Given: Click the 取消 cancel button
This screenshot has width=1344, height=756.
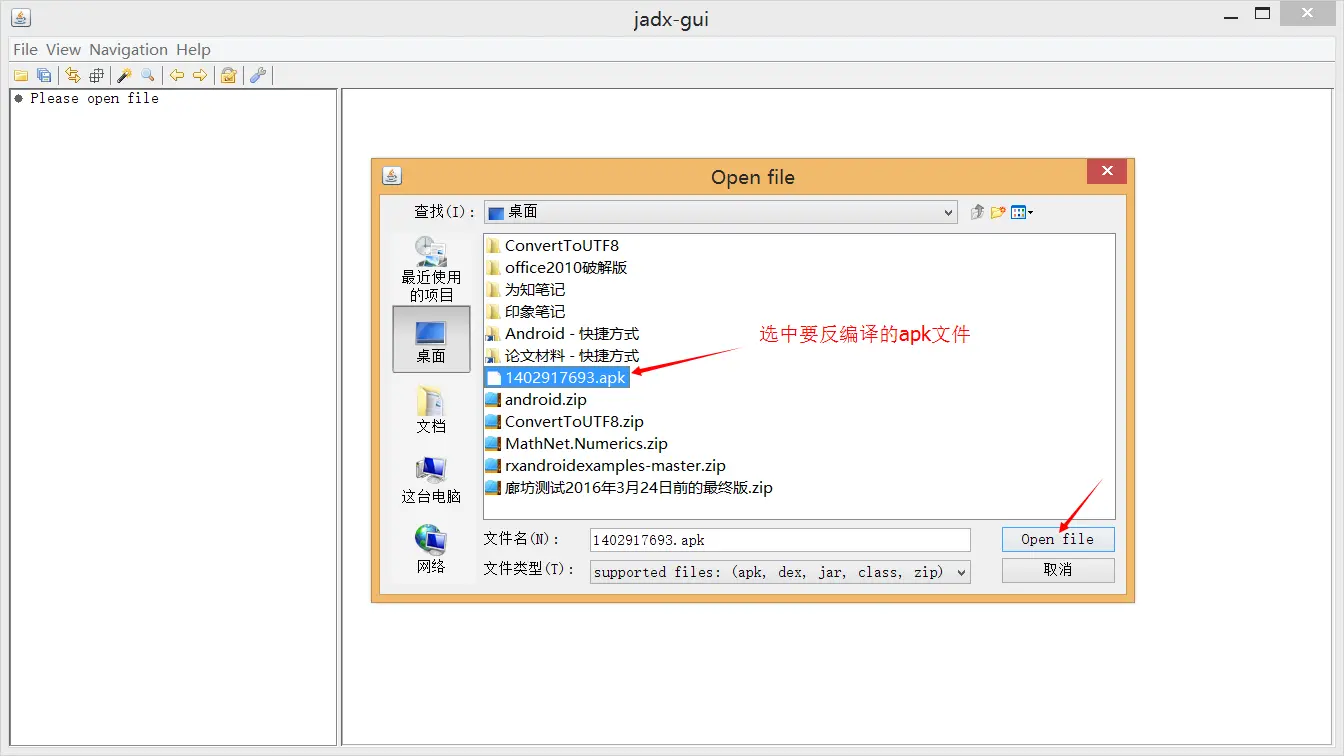Looking at the screenshot, I should coord(1058,570).
